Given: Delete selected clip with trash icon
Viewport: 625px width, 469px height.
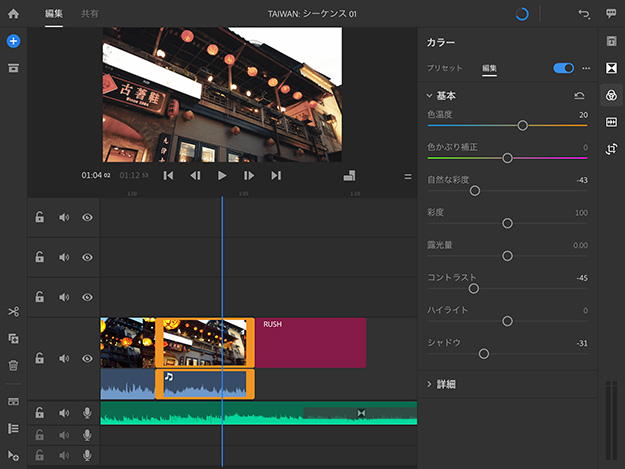Looking at the screenshot, I should 13,366.
